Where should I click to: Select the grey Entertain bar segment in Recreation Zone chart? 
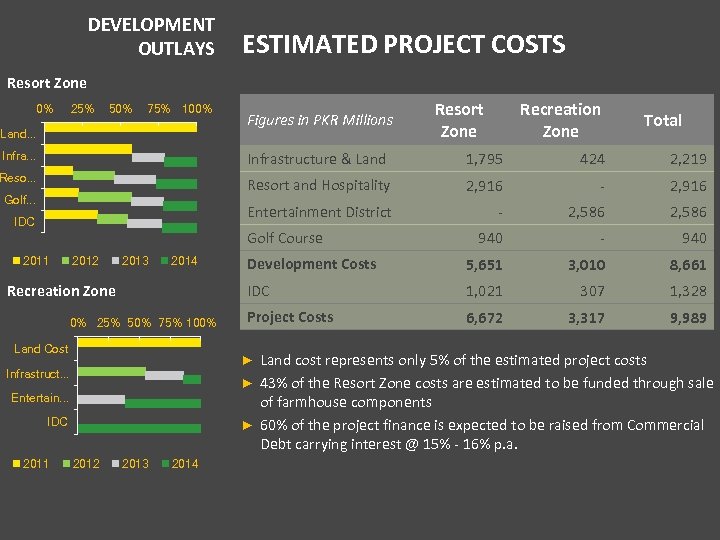click(101, 399)
